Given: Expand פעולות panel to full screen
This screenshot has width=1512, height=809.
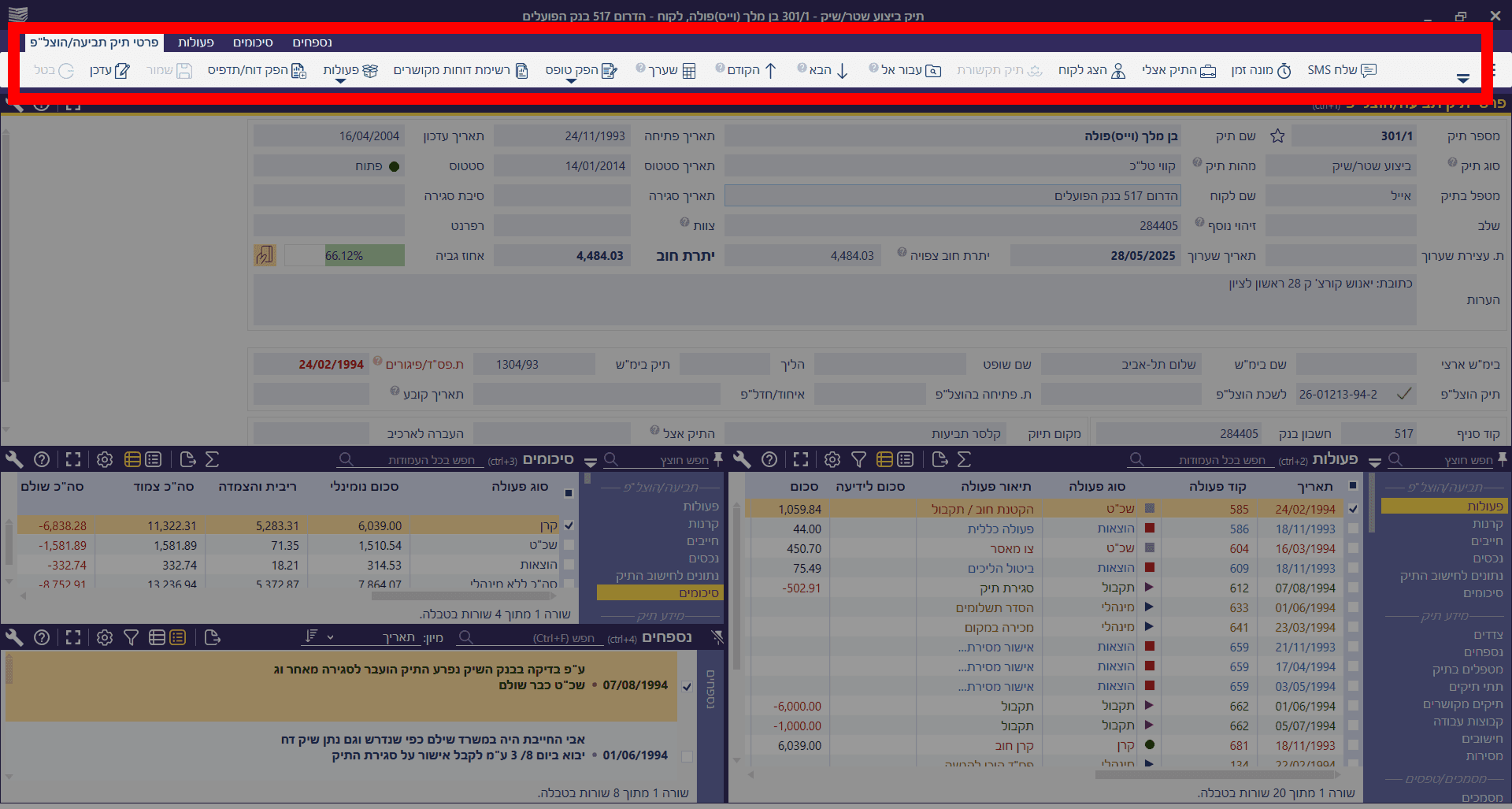Looking at the screenshot, I should (x=801, y=459).
